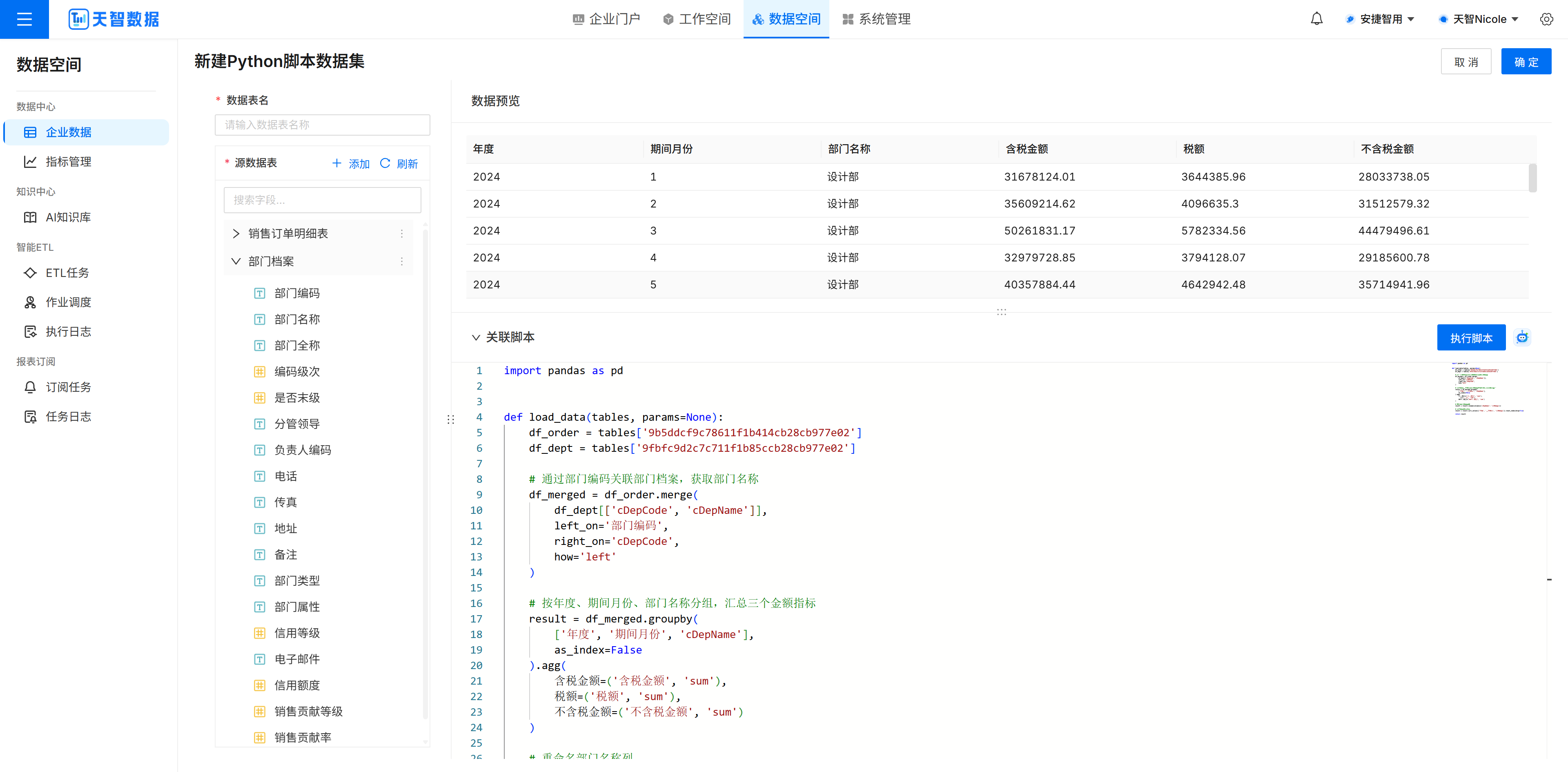Switch to the 工作空间 tab
The image size is (1568, 772).
697,19
